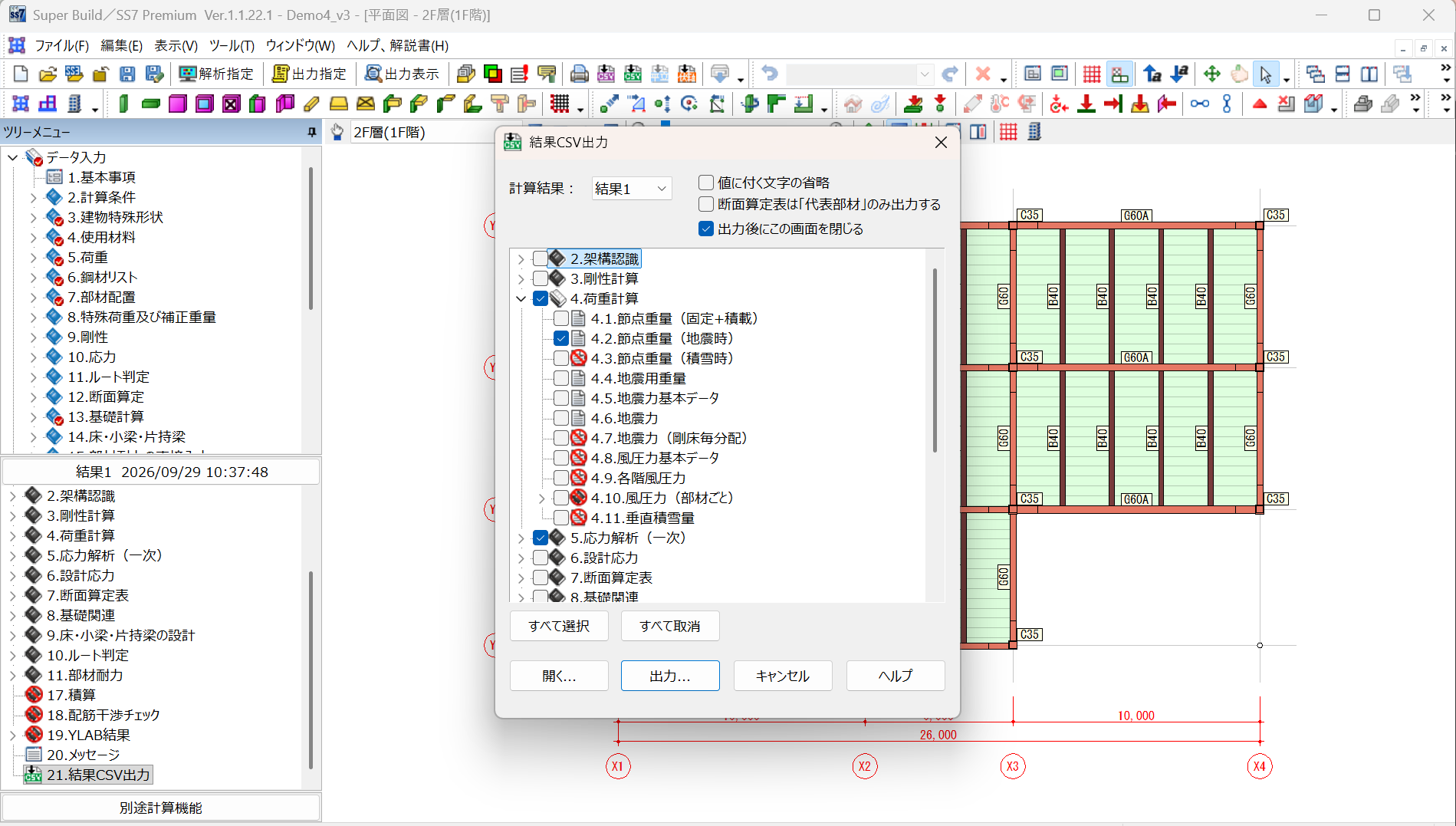The width and height of the screenshot is (1456, 826).
Task: Enable 断面算定表は代表部材のみ出力する checkbox
Action: click(x=706, y=204)
